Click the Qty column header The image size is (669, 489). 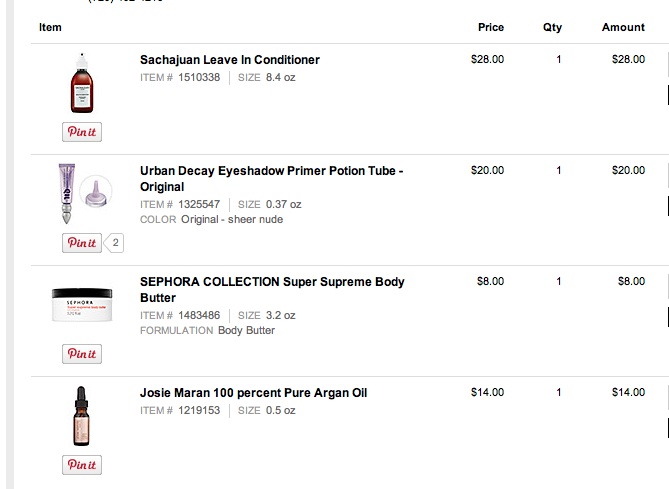pos(552,27)
